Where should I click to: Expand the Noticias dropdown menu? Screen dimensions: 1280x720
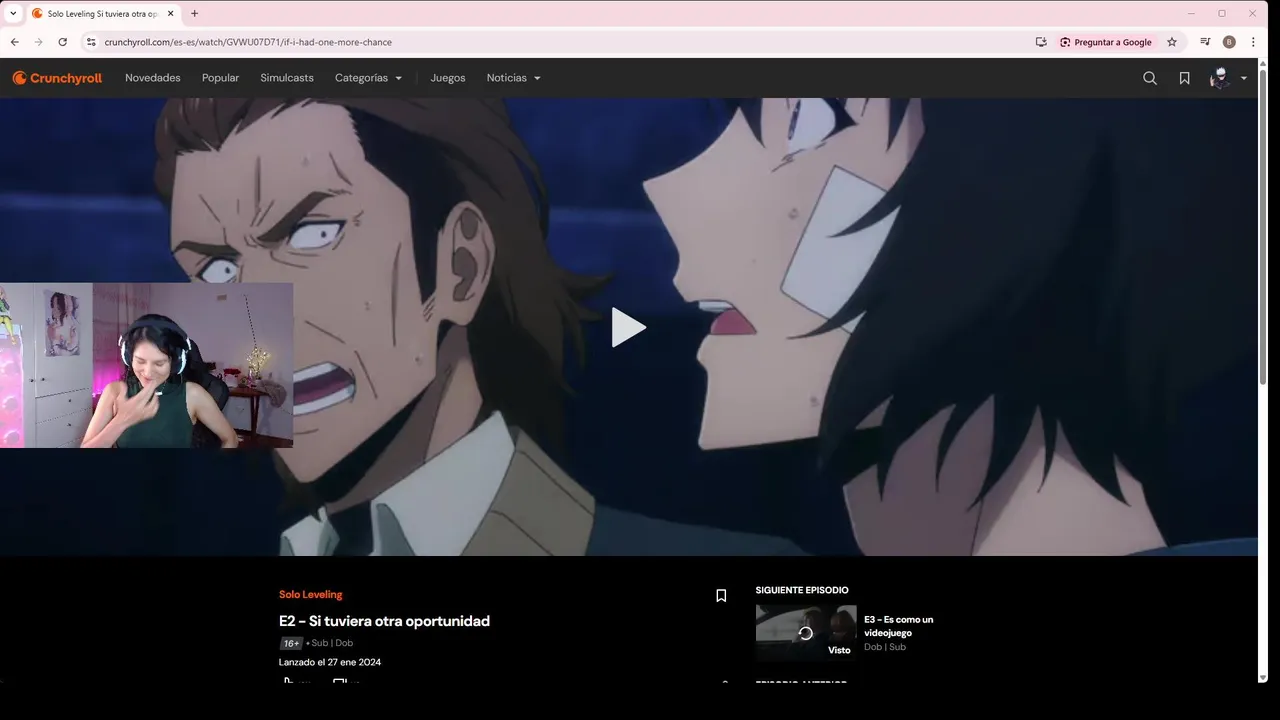513,78
